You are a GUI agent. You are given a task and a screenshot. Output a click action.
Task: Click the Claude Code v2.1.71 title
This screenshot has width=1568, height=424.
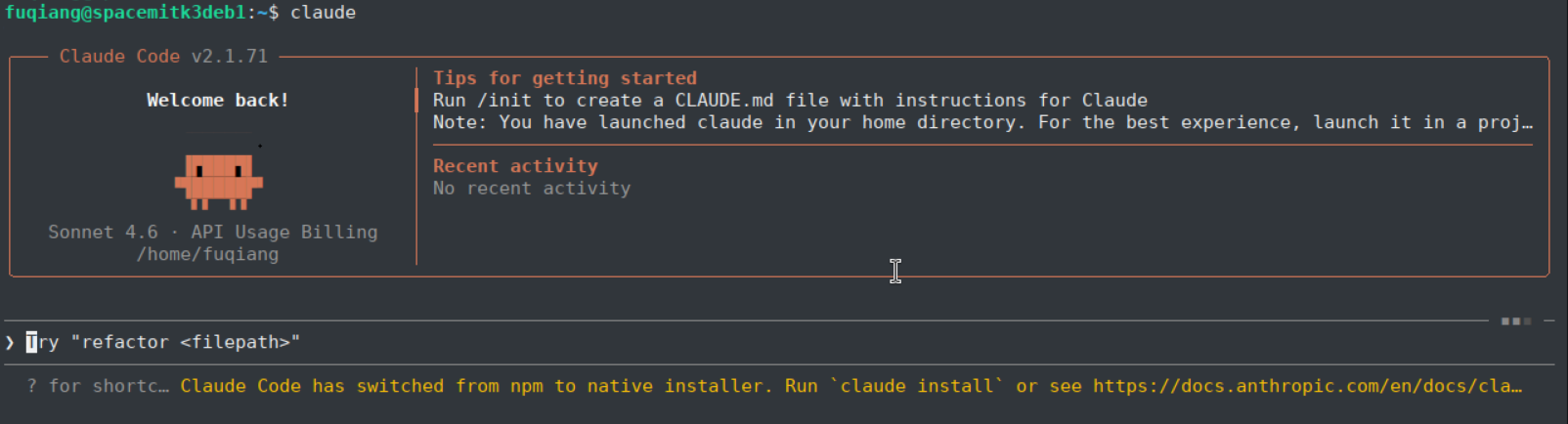[x=163, y=56]
